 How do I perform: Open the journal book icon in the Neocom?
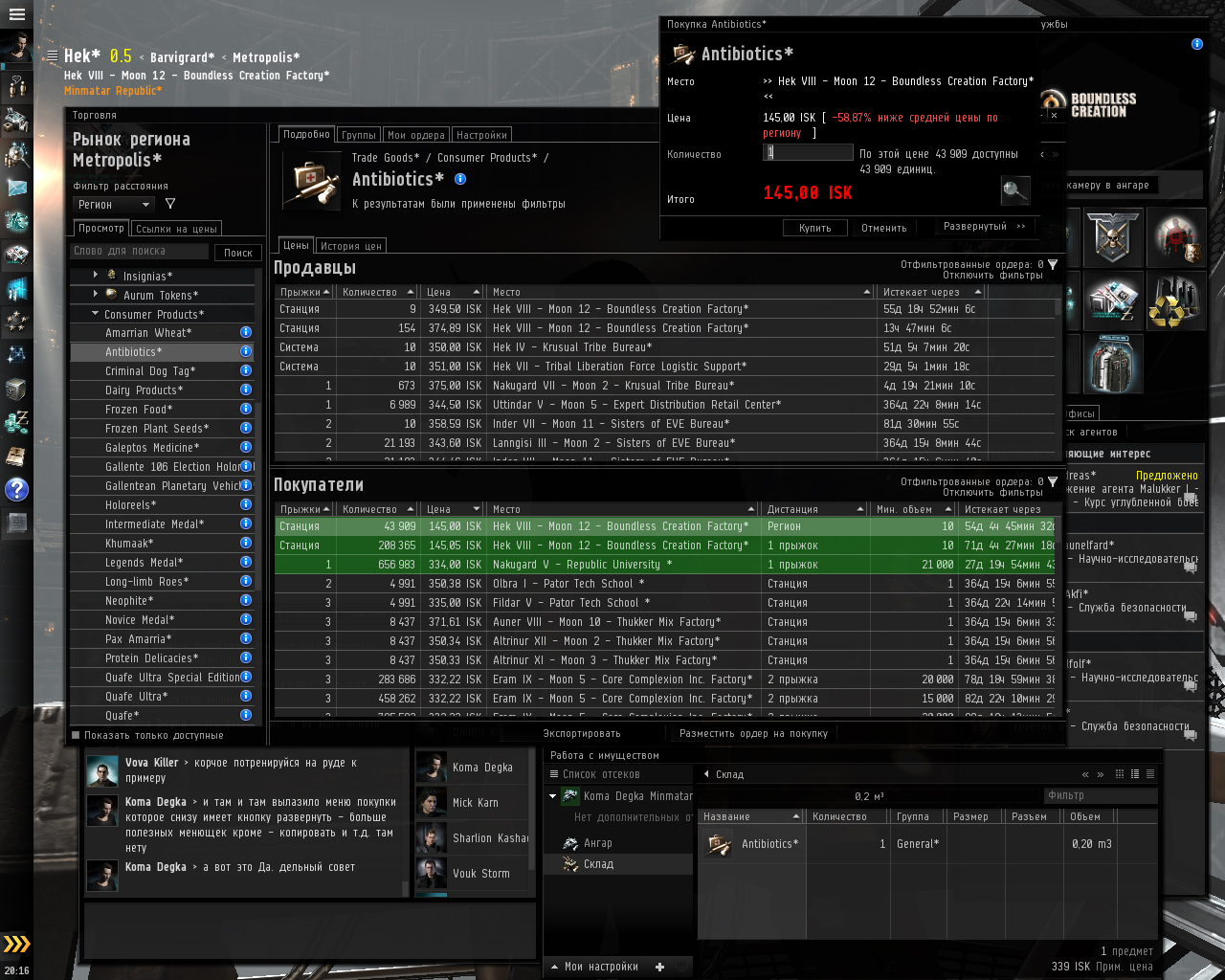[17, 456]
